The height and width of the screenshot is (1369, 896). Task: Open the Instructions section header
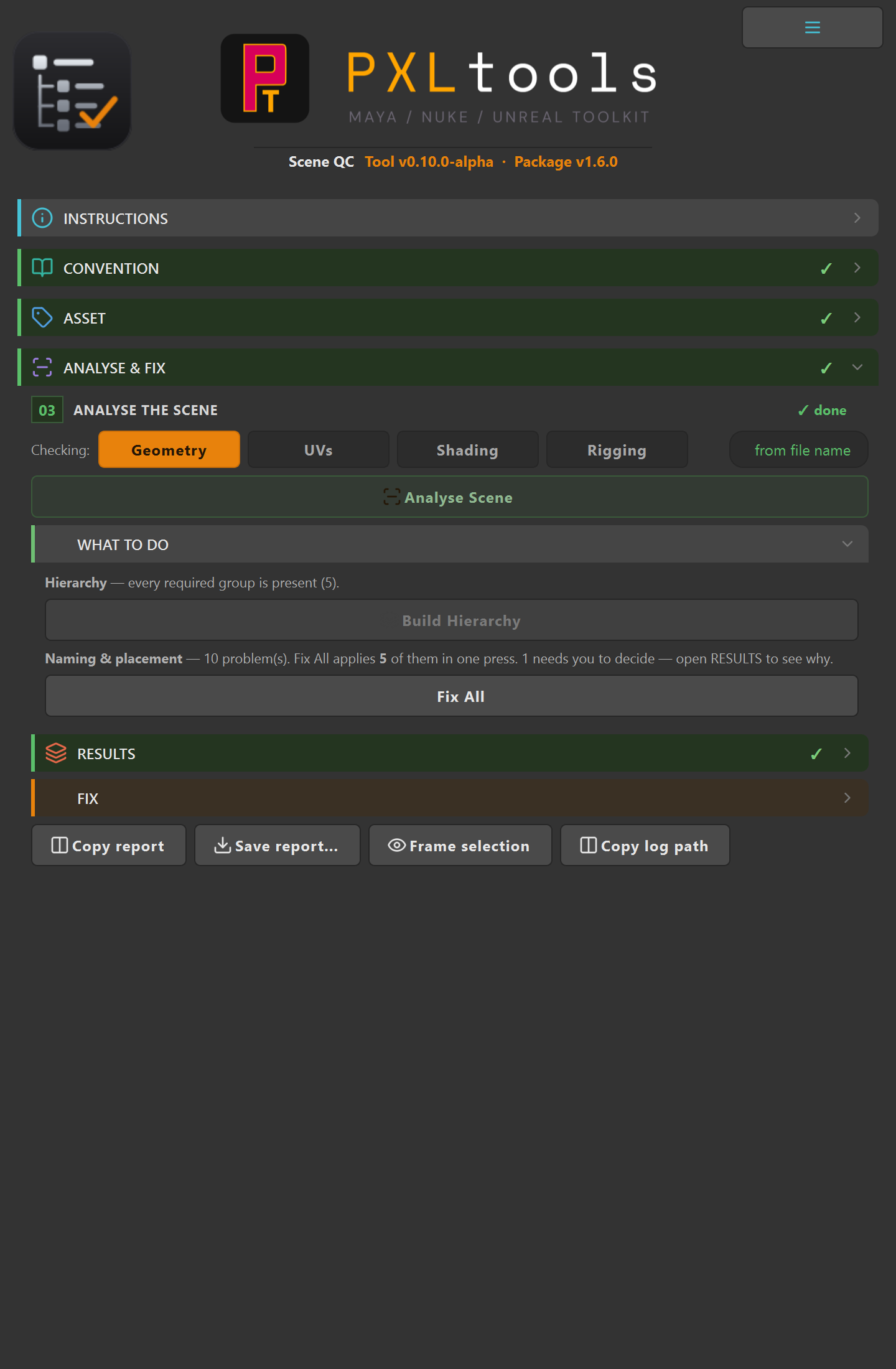click(448, 218)
